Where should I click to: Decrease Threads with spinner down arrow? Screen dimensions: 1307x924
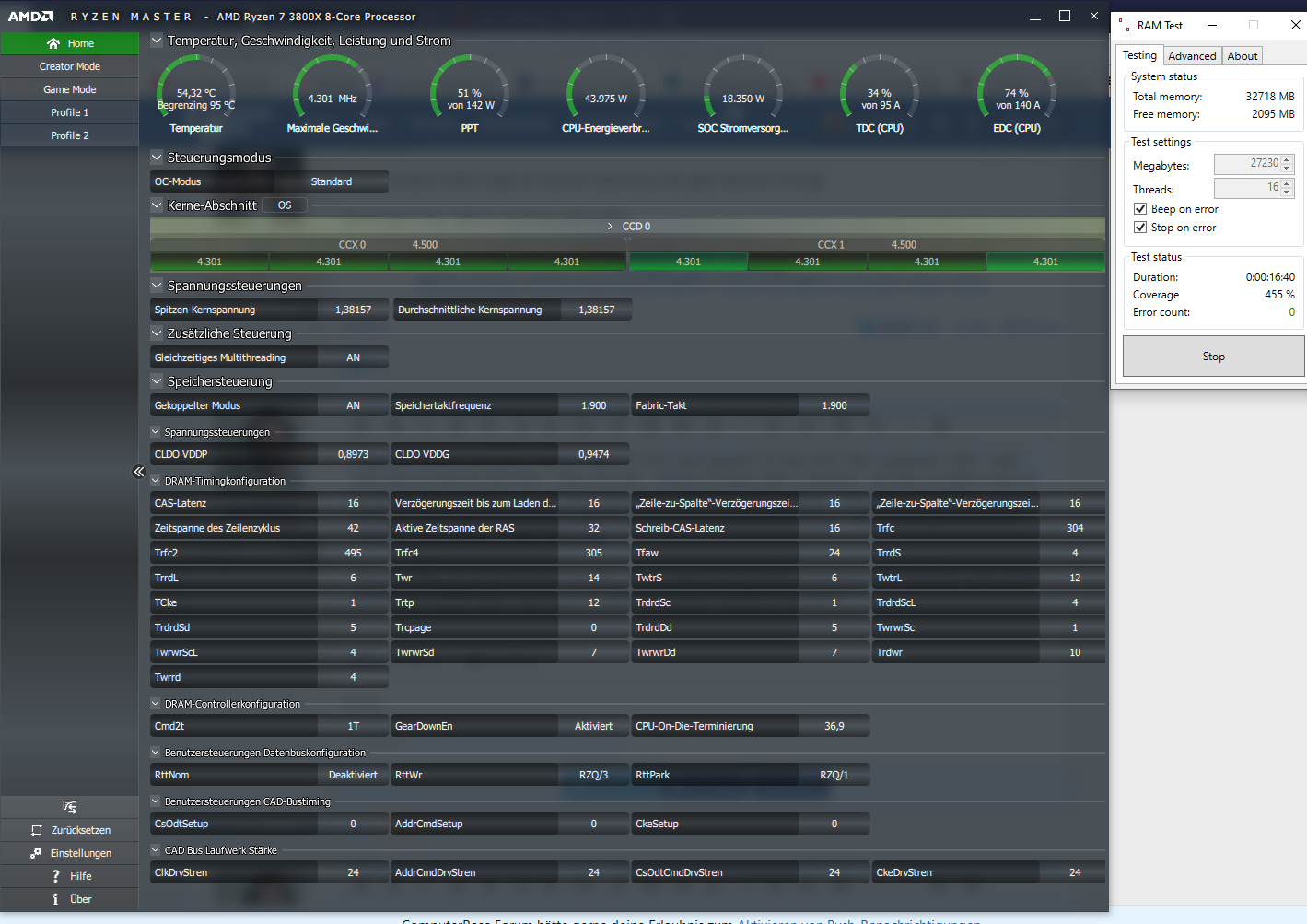1288,193
